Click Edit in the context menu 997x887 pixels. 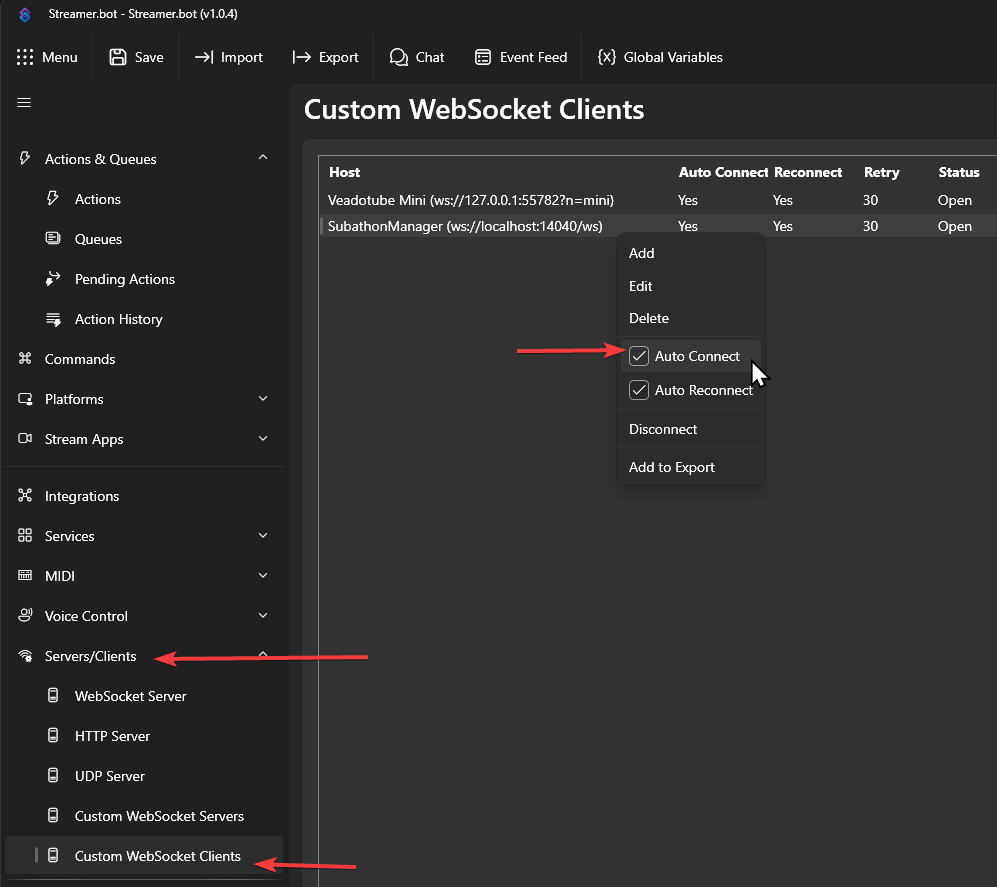pyautogui.click(x=641, y=286)
